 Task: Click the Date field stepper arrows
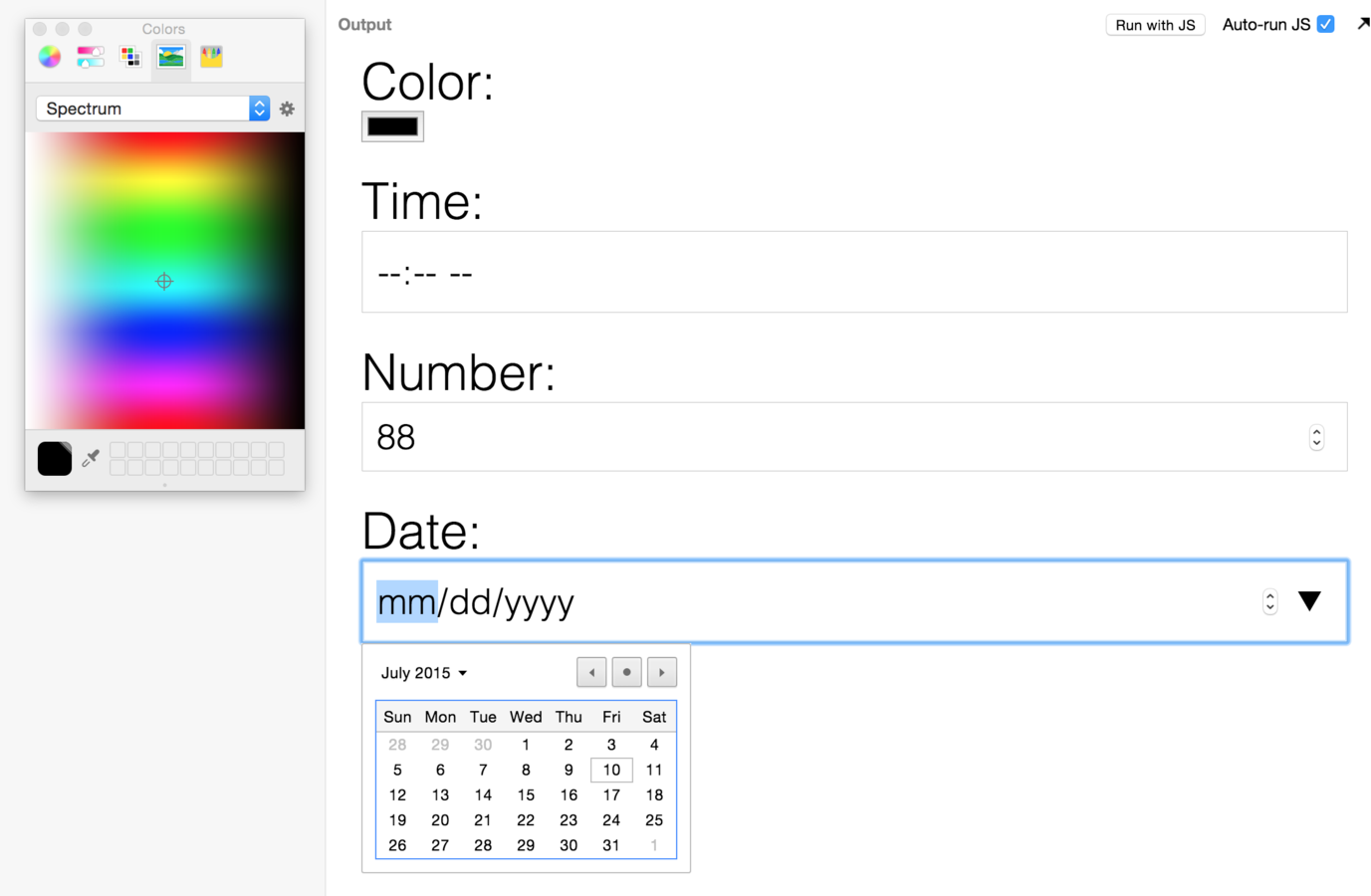pyautogui.click(x=1269, y=601)
